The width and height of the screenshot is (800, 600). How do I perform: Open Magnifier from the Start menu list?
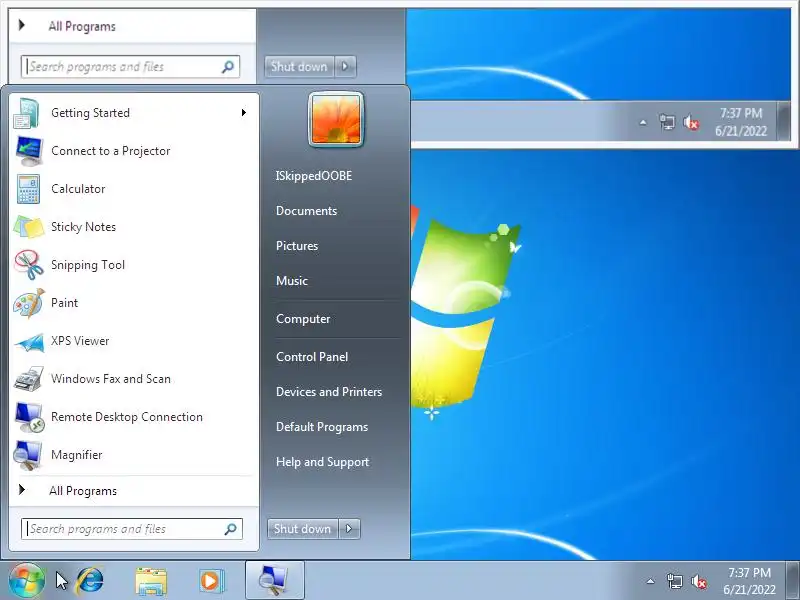click(134, 455)
